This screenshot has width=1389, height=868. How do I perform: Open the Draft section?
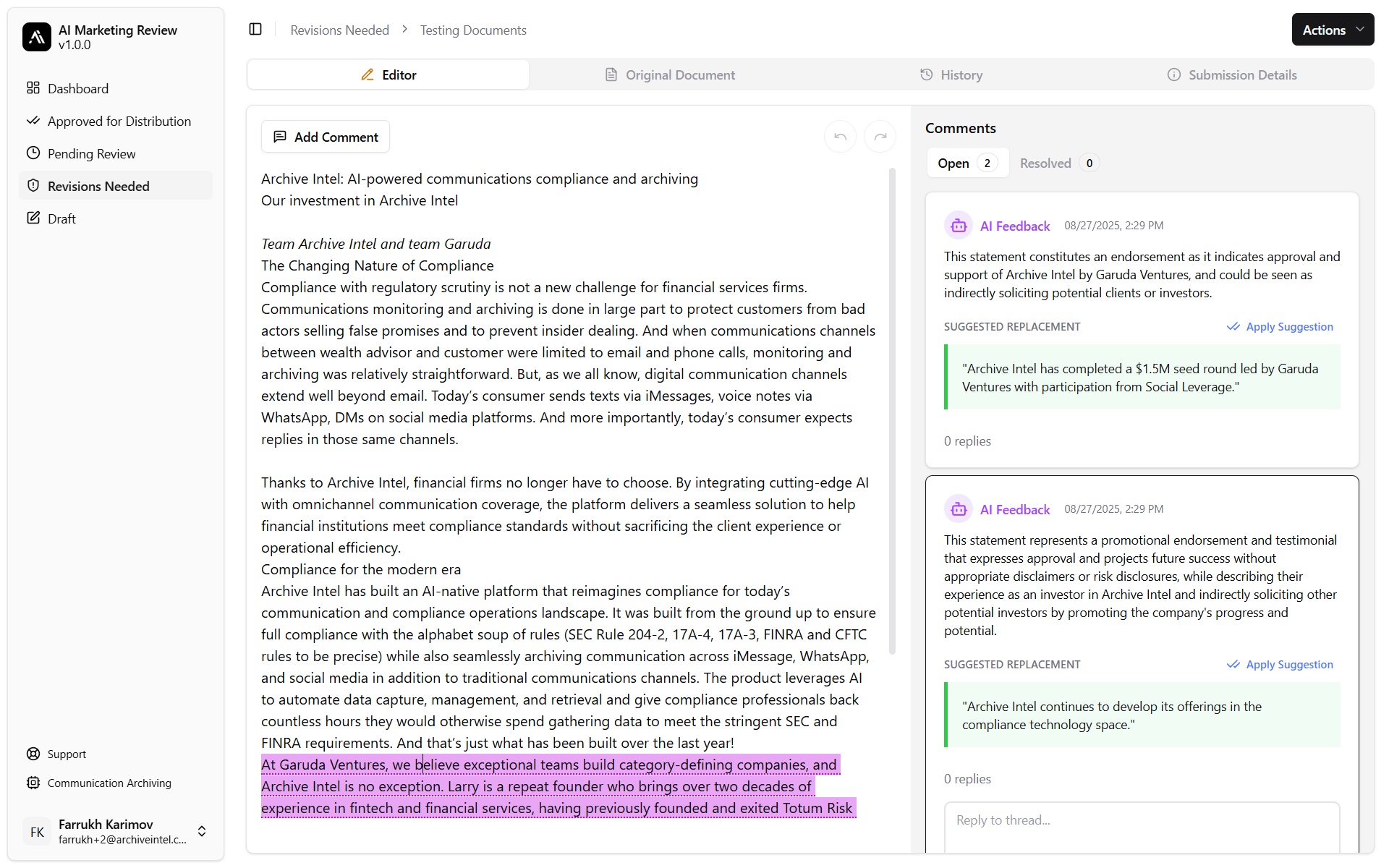pos(61,218)
